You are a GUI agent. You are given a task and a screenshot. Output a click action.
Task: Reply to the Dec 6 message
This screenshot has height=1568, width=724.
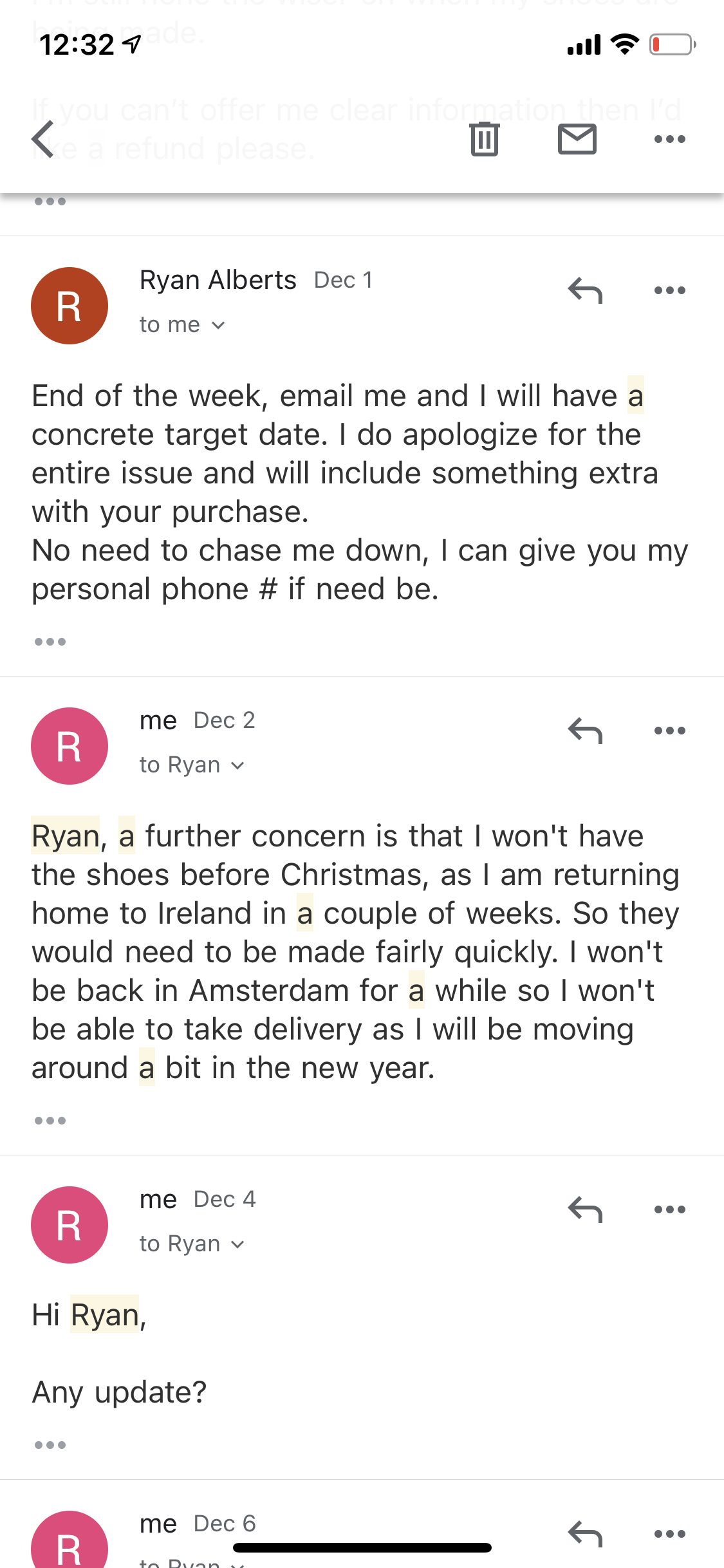(585, 1534)
